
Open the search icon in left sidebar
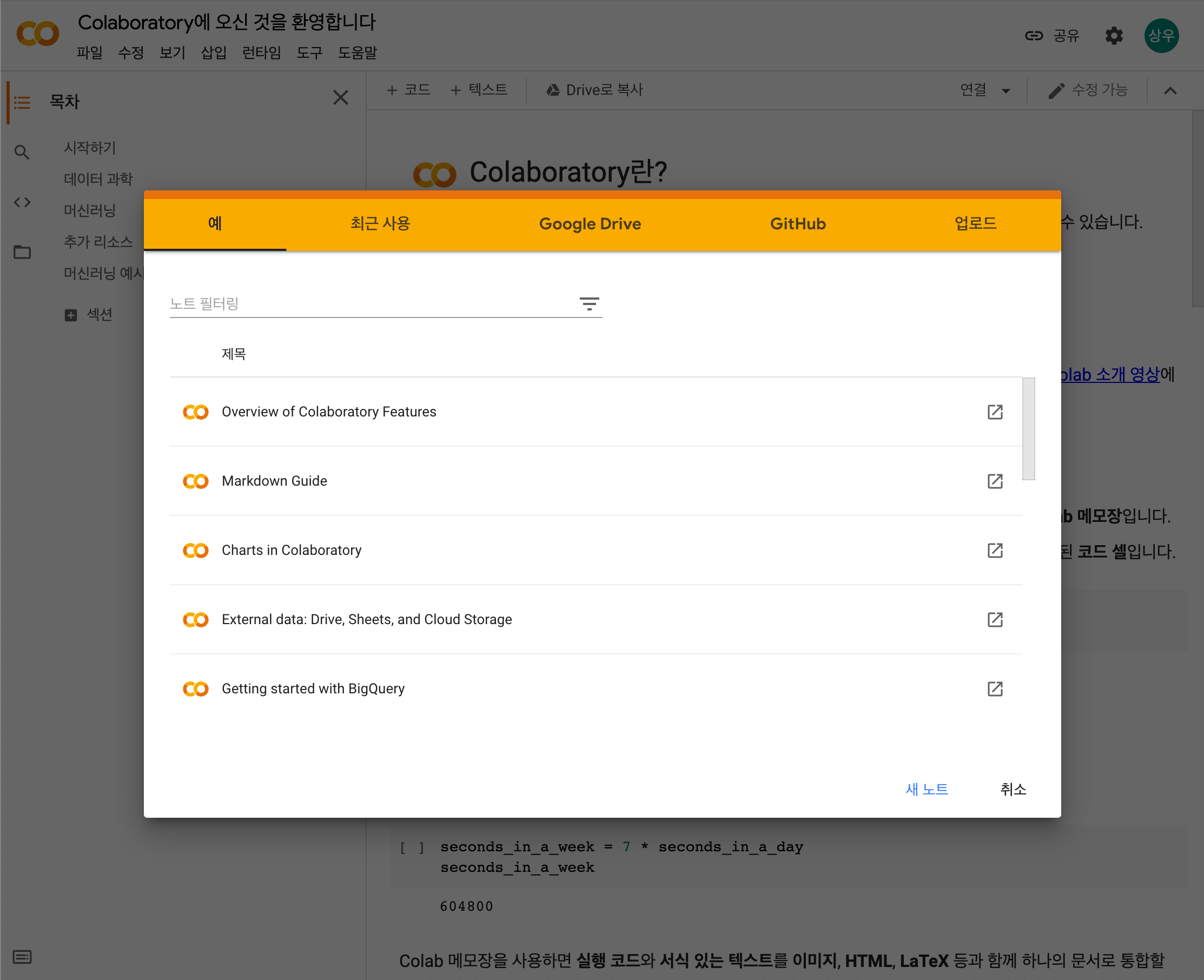point(22,153)
